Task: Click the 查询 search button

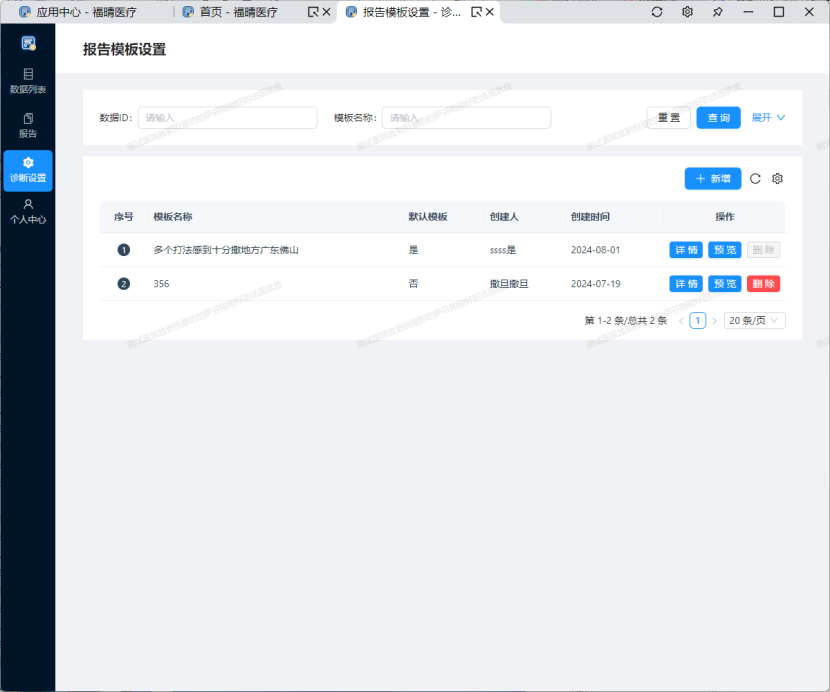Action: pos(718,117)
